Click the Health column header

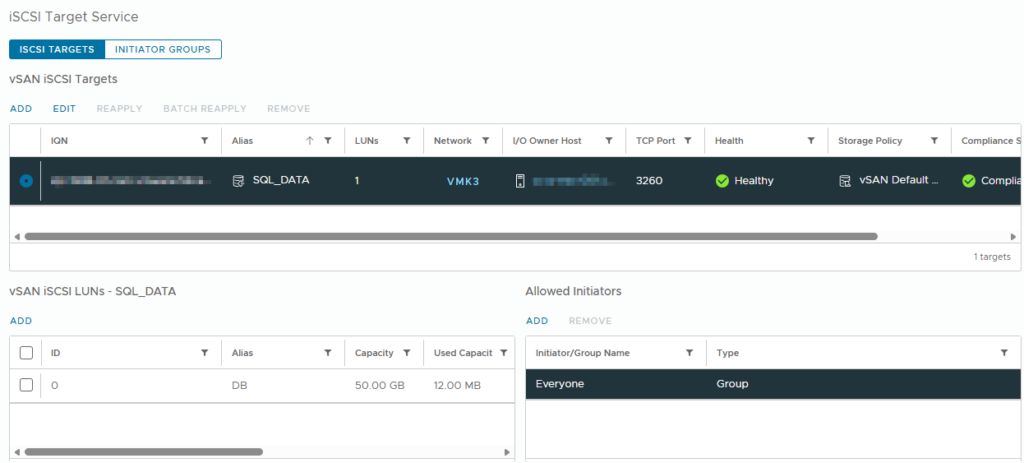click(x=729, y=140)
